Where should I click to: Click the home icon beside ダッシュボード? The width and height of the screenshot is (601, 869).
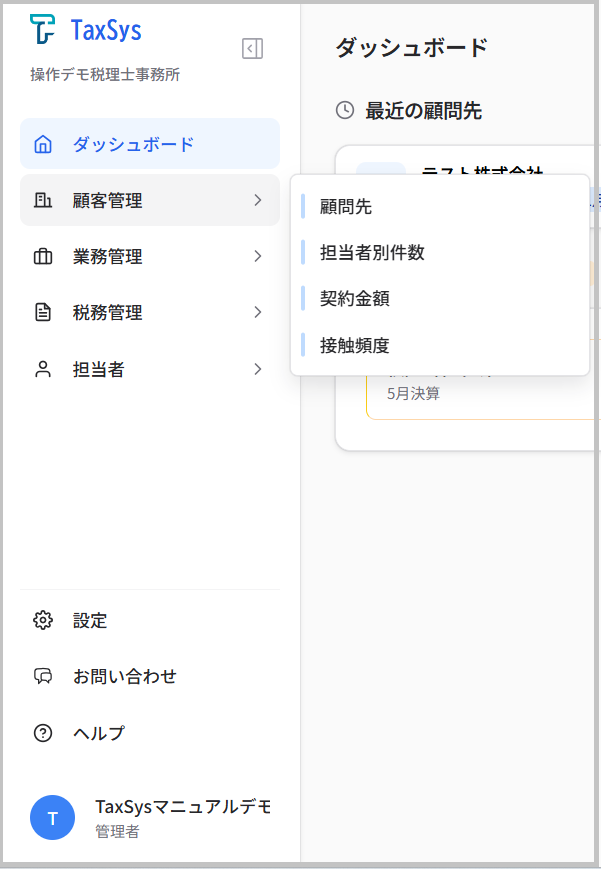43,144
